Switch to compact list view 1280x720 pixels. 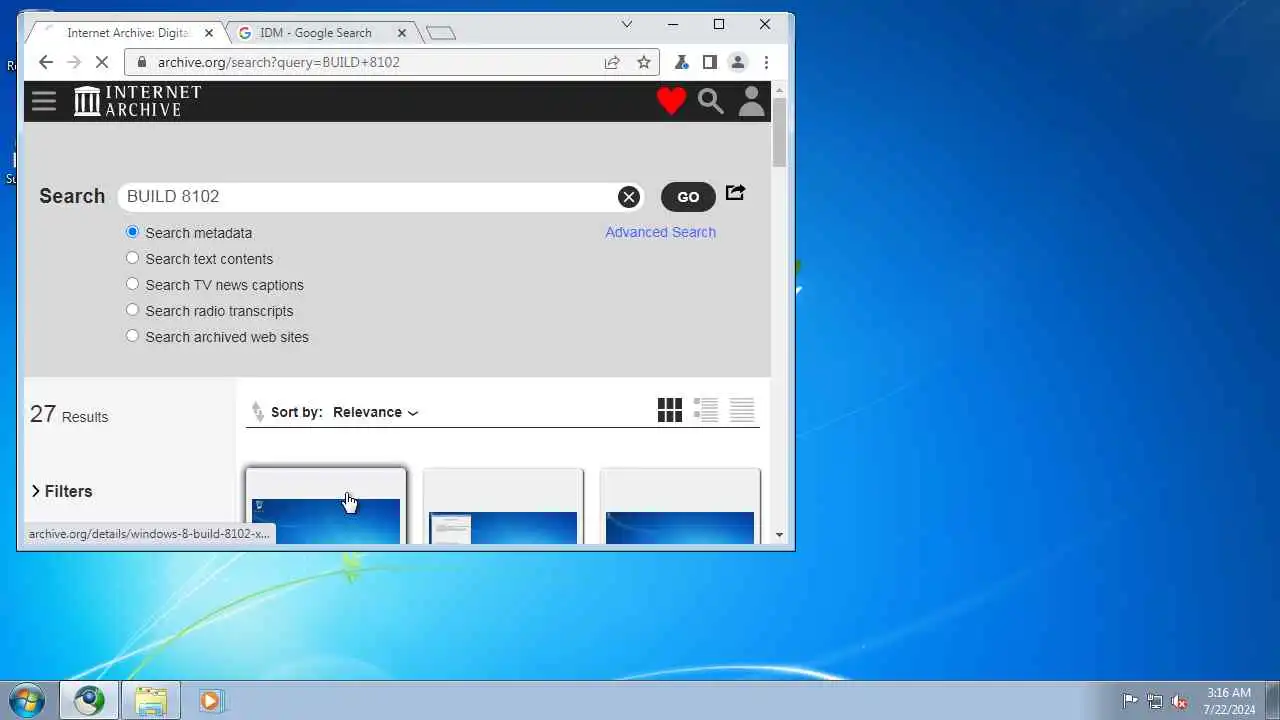pos(742,410)
